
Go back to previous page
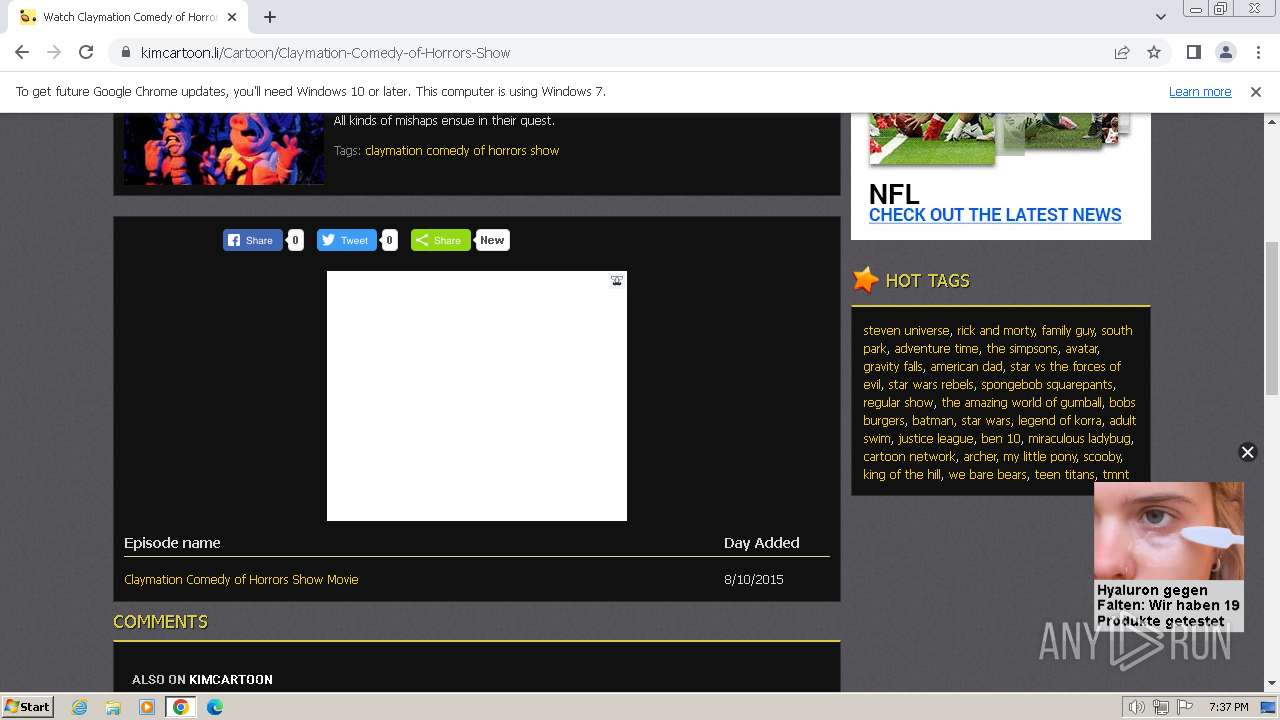tap(22, 52)
